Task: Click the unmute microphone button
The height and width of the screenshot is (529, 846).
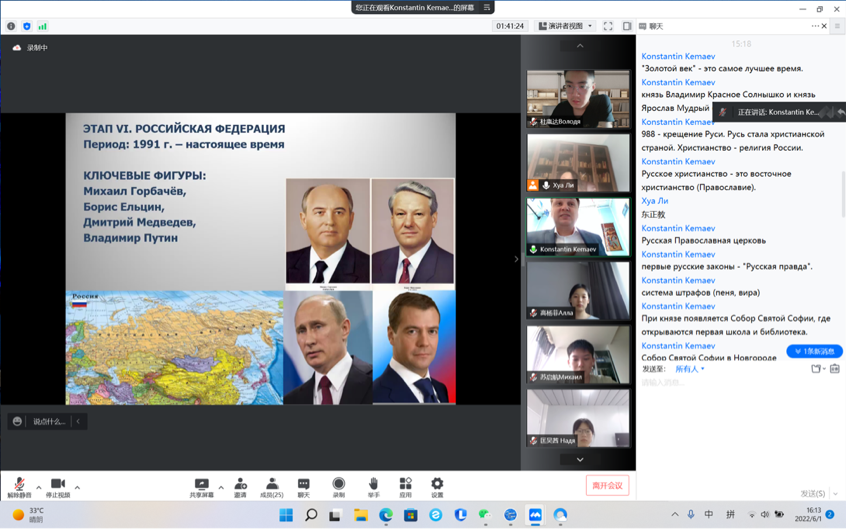Action: pos(18,486)
